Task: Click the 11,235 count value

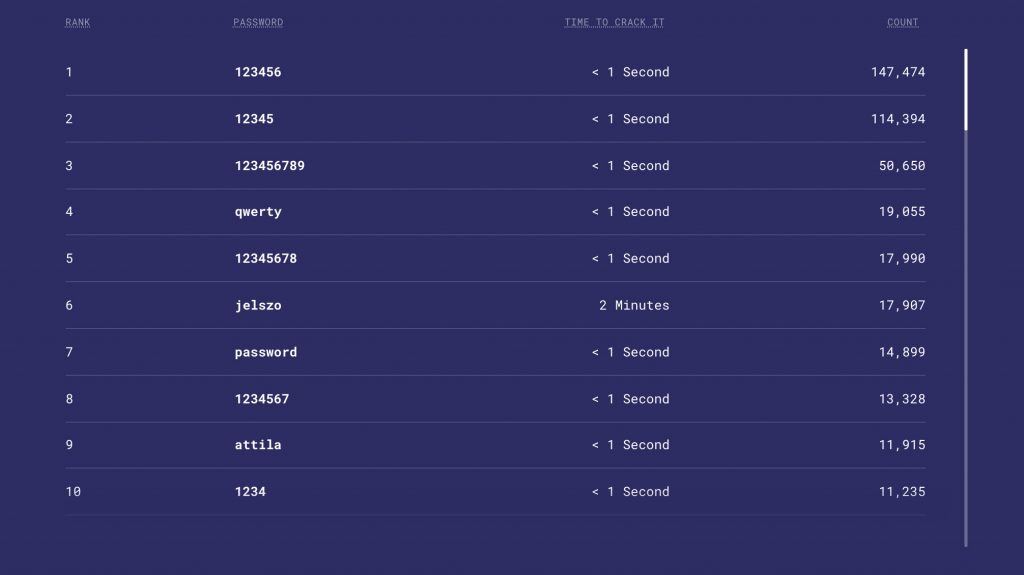Action: coord(902,492)
